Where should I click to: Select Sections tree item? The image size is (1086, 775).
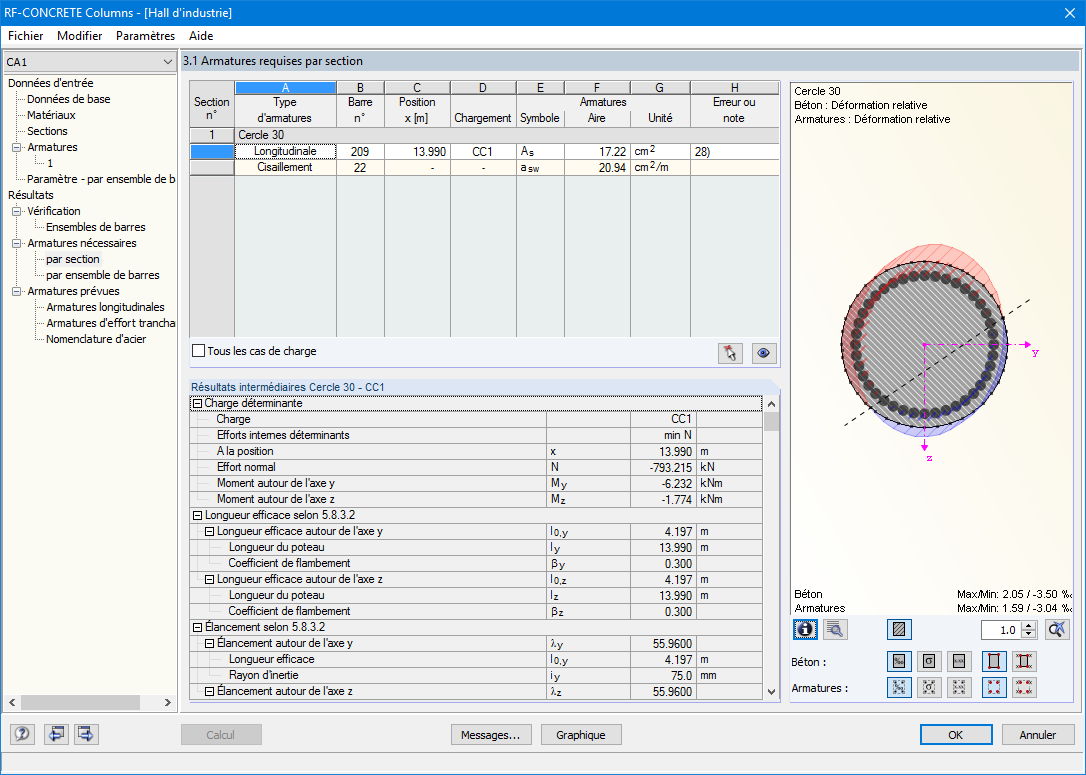pyautogui.click(x=47, y=131)
